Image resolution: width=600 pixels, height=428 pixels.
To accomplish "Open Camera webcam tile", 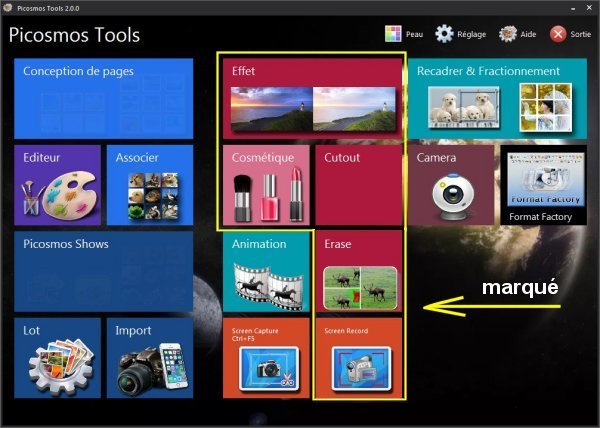I will tap(451, 185).
